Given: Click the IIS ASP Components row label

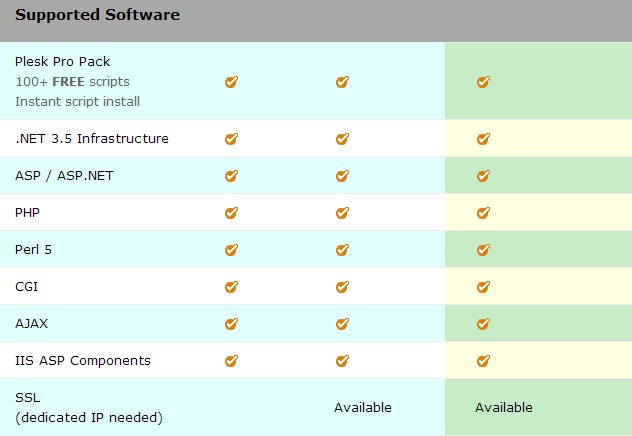Looking at the screenshot, I should point(83,360).
